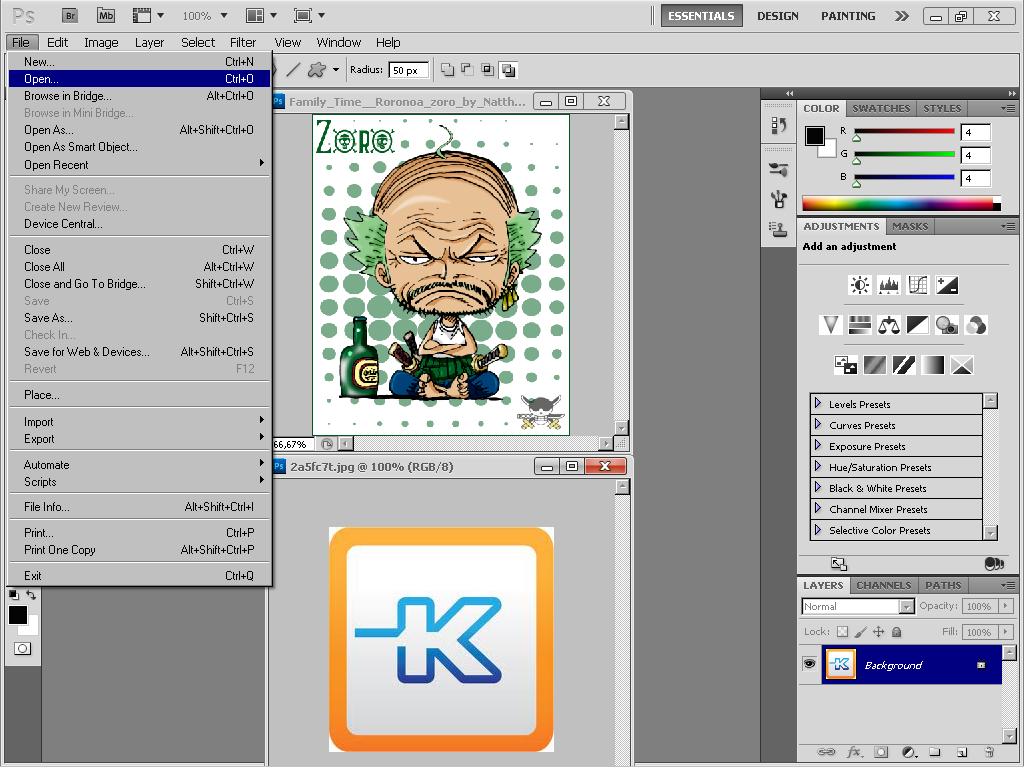Switch to the Design workspace

(x=777, y=16)
